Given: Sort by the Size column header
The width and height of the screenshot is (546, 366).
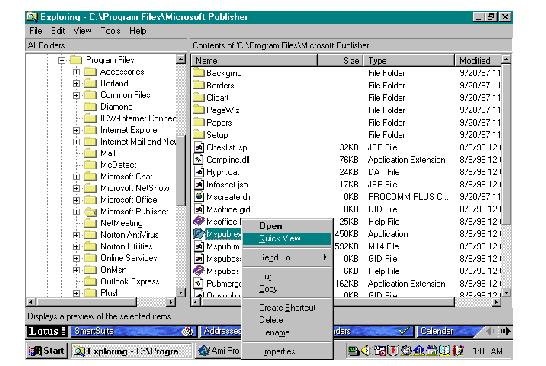Looking at the screenshot, I should 340,61.
